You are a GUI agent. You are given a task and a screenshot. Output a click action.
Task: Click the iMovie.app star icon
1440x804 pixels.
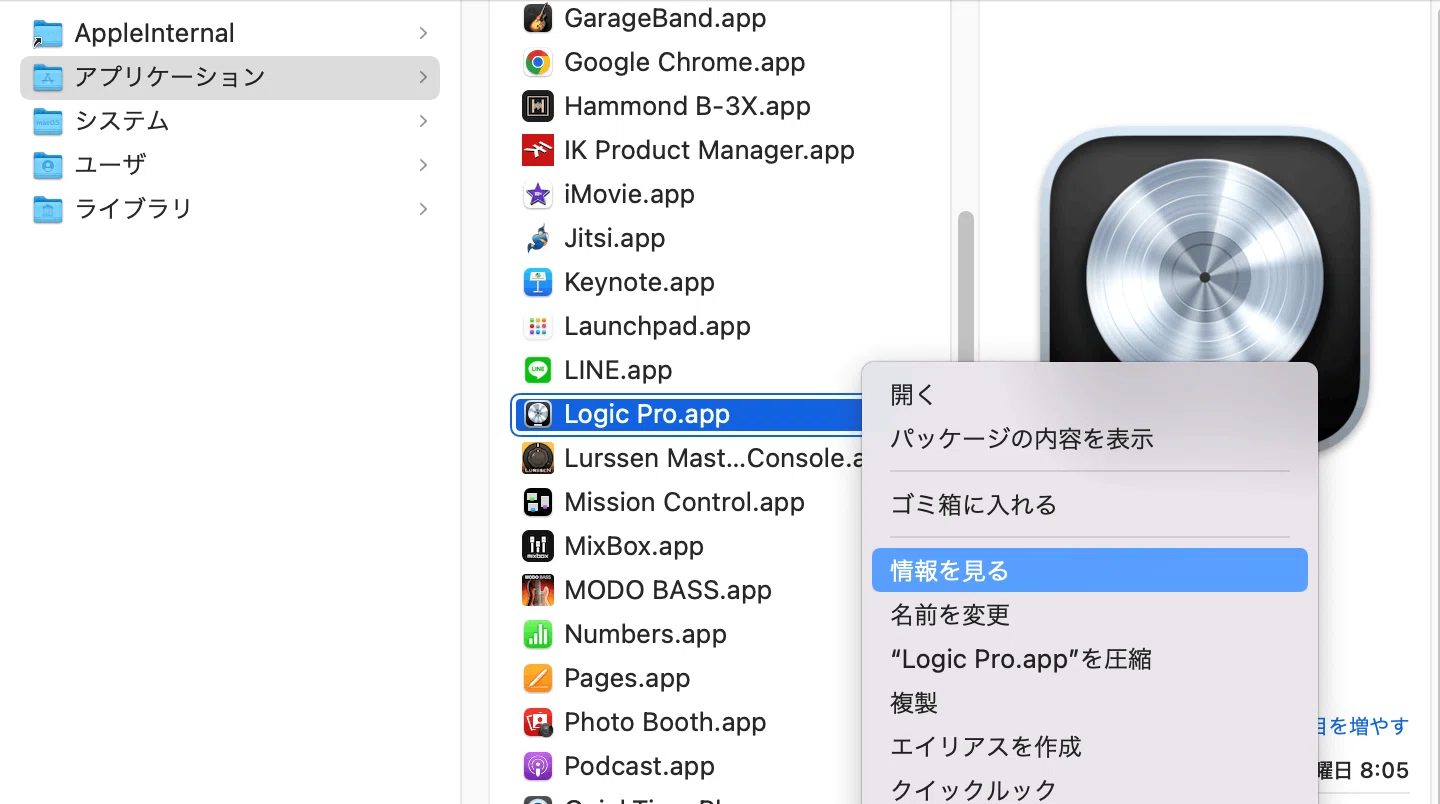coord(538,194)
